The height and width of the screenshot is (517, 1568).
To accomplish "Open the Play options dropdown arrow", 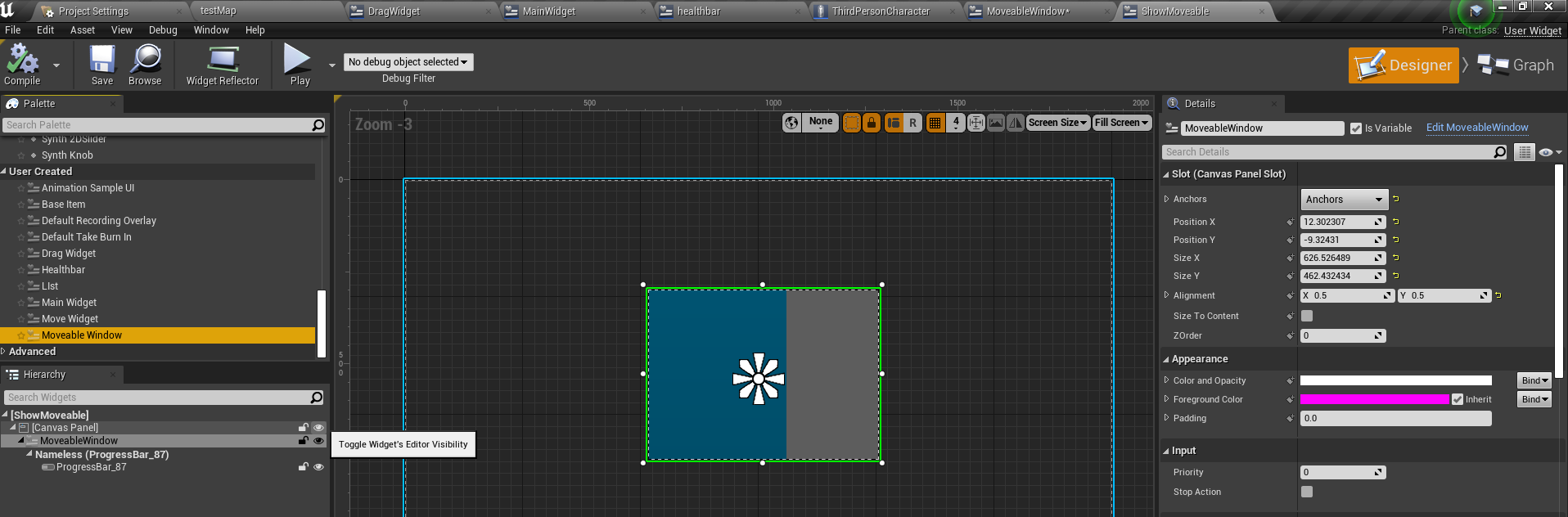I will (x=331, y=65).
